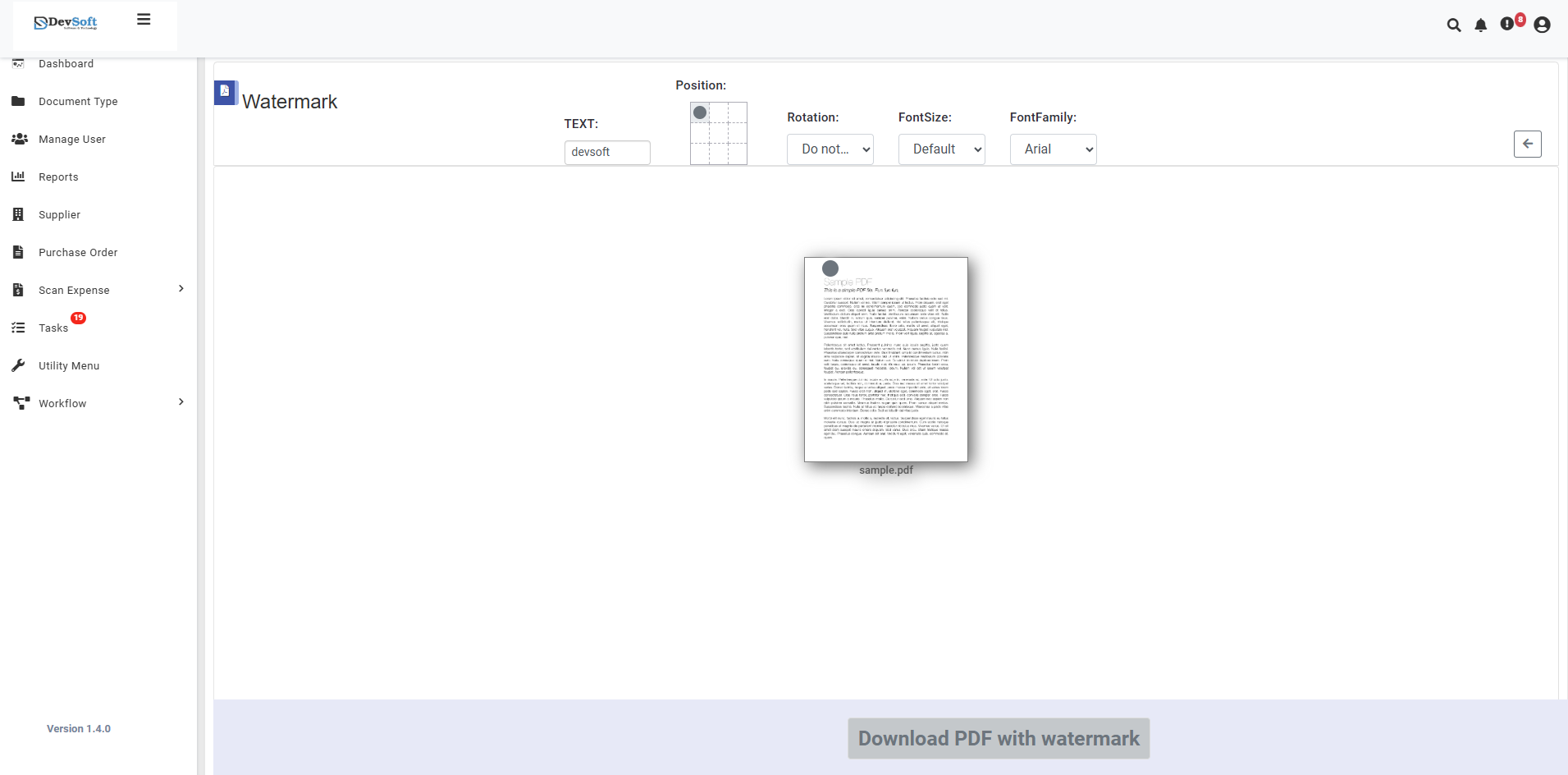Select the center cell of the Position grid
1568x775 pixels.
tap(719, 133)
